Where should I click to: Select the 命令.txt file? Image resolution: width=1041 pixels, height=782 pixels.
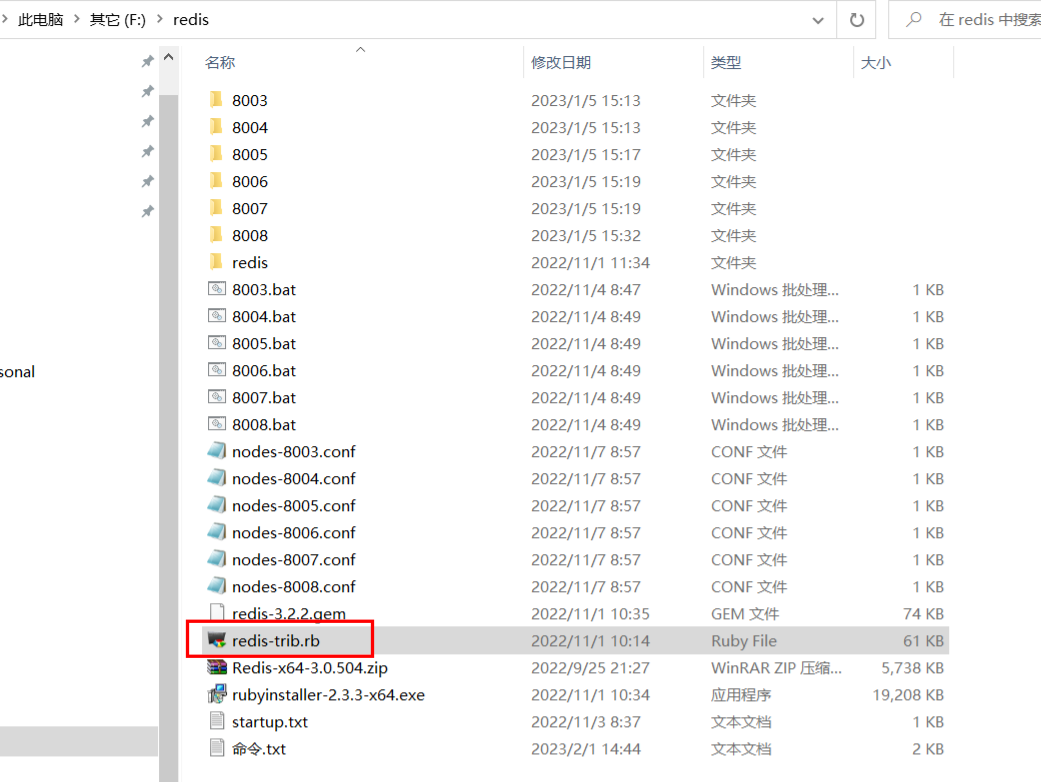[259, 748]
